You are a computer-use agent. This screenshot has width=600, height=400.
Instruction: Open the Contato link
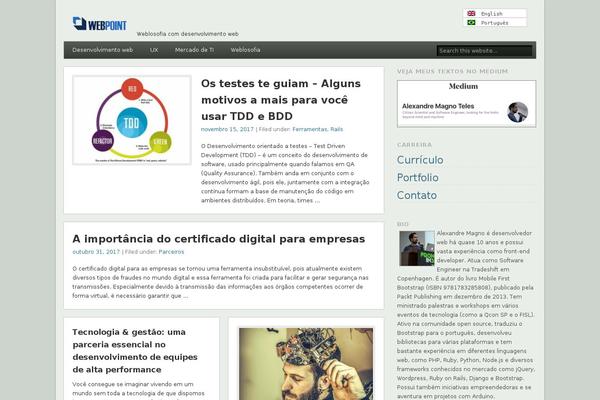click(x=417, y=195)
